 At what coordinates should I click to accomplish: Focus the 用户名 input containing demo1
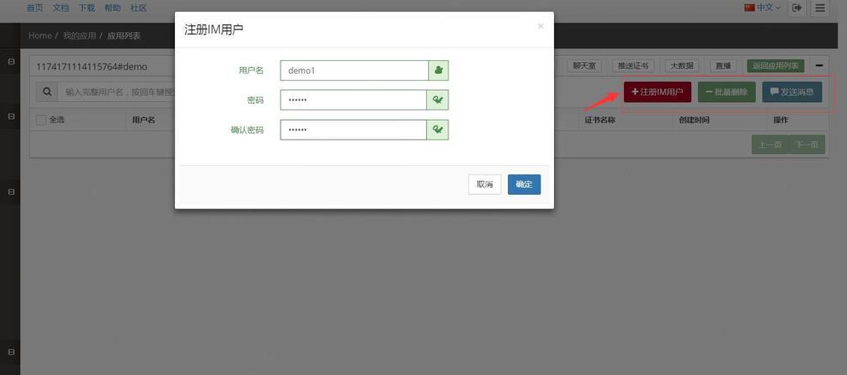(354, 70)
